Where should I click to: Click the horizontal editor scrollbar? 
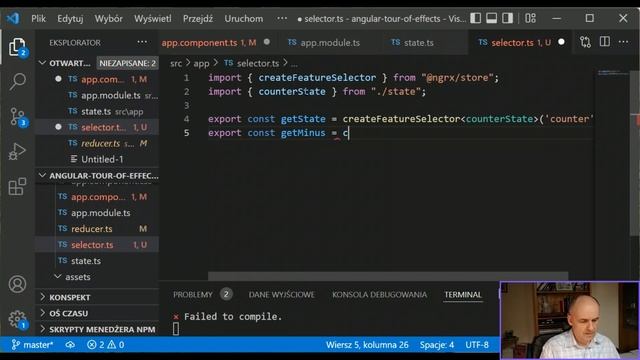[388, 276]
